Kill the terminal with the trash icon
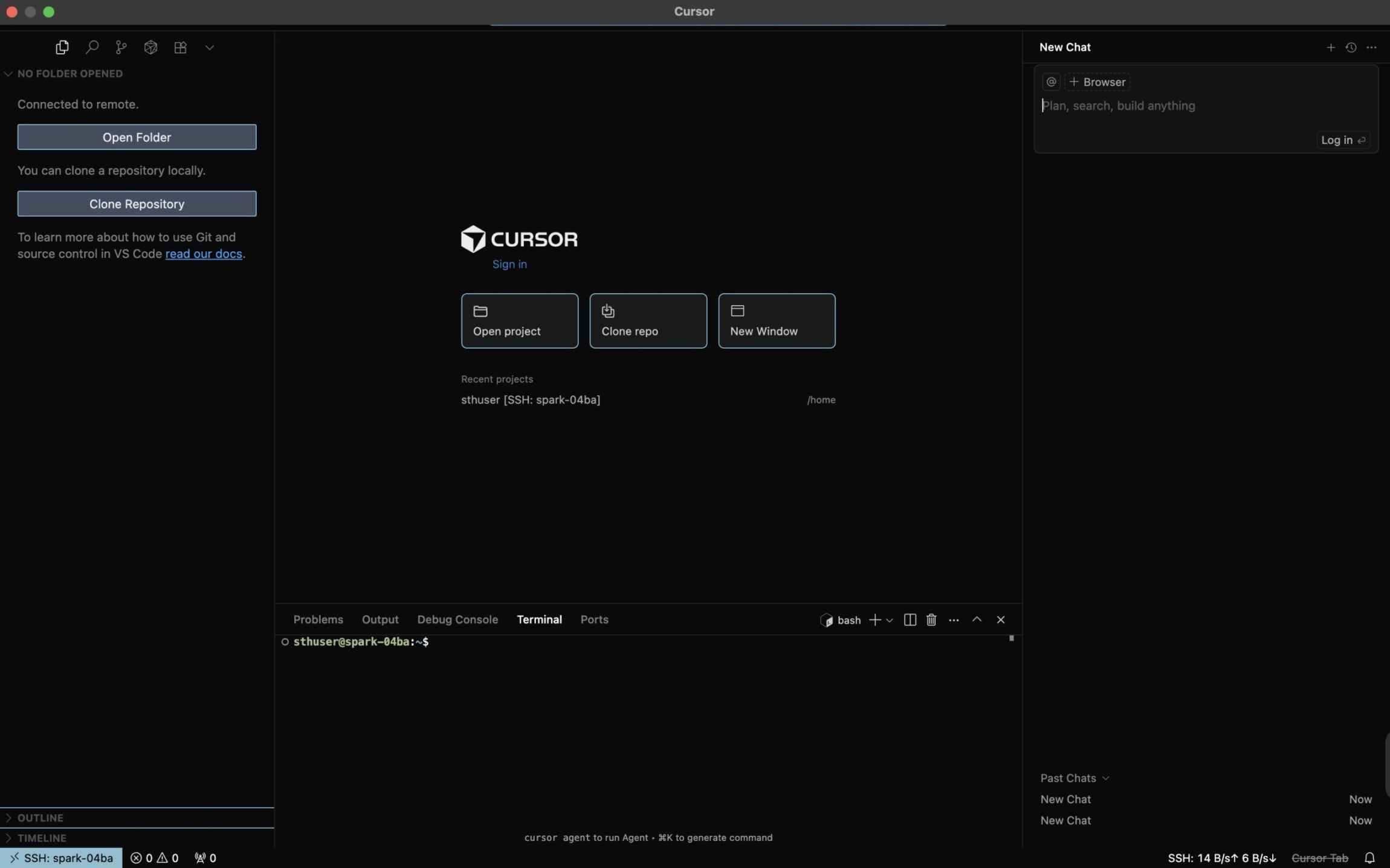The image size is (1390, 868). [x=931, y=620]
